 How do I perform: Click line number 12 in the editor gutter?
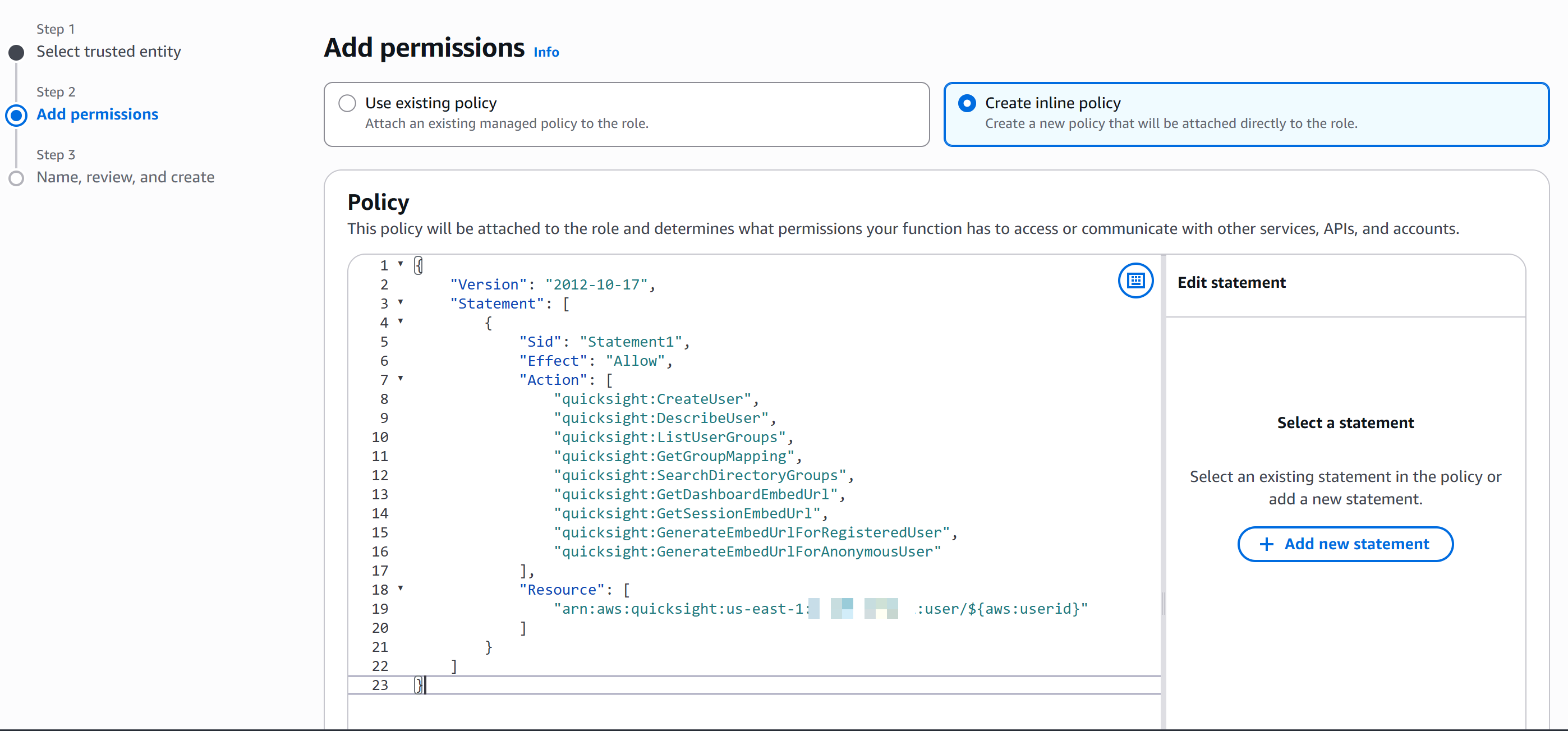pyautogui.click(x=380, y=475)
